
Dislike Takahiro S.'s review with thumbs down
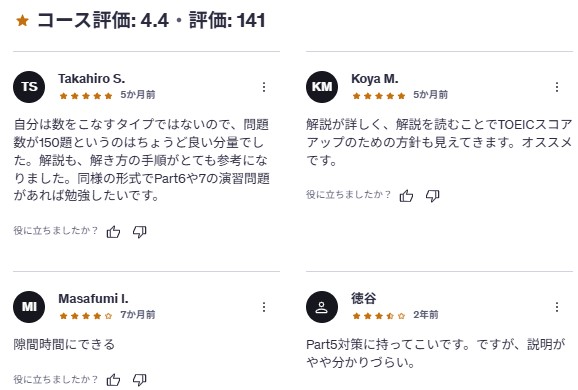pyautogui.click(x=140, y=232)
